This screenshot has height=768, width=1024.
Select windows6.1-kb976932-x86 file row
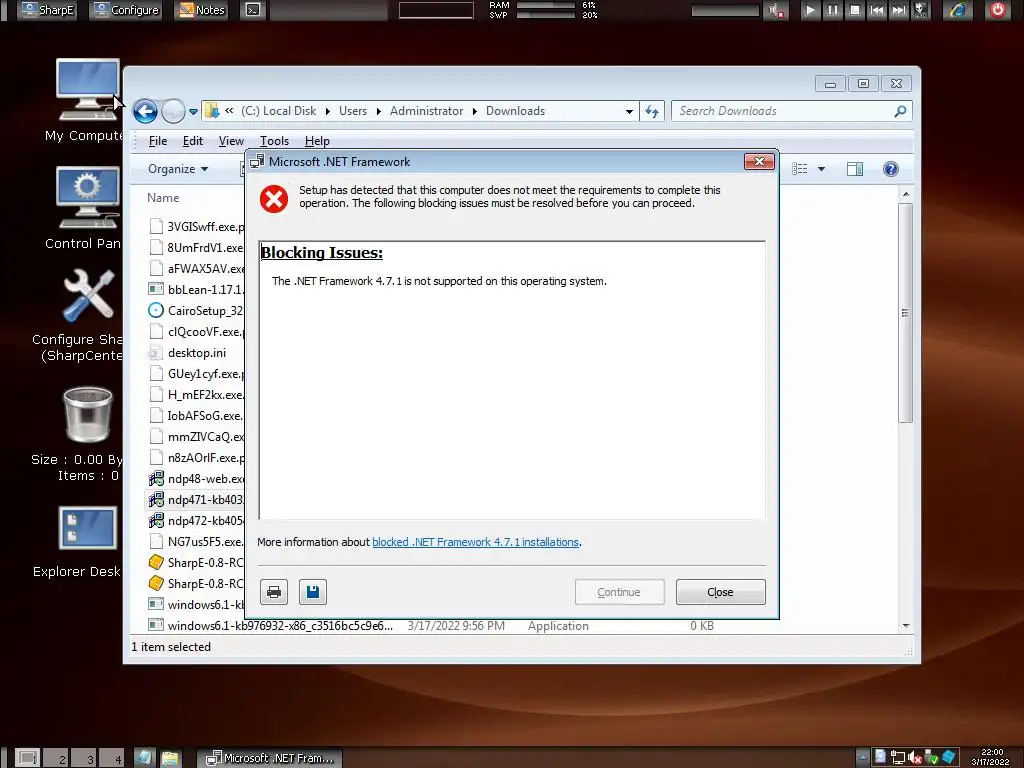click(431, 626)
